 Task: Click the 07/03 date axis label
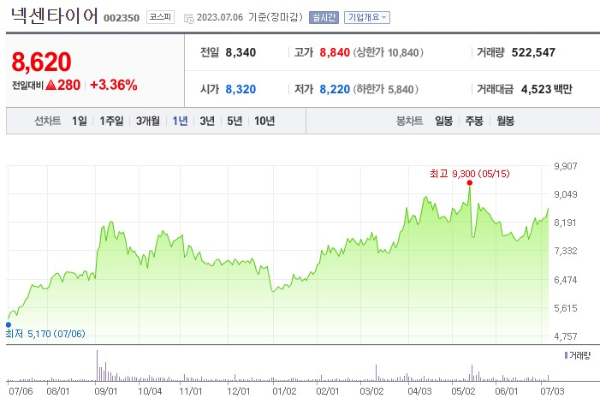[552, 391]
